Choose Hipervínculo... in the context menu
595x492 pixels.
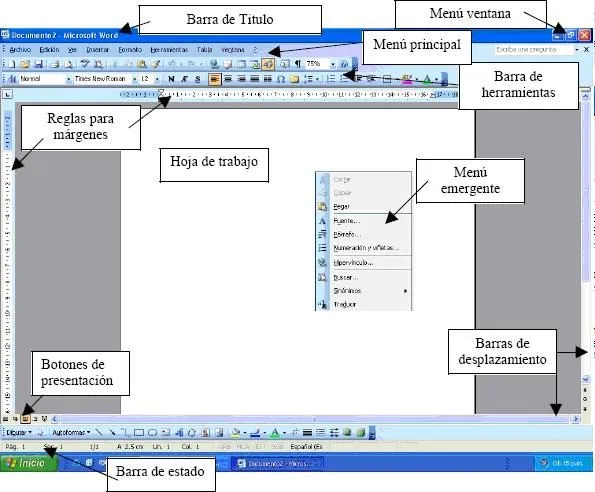click(364, 263)
